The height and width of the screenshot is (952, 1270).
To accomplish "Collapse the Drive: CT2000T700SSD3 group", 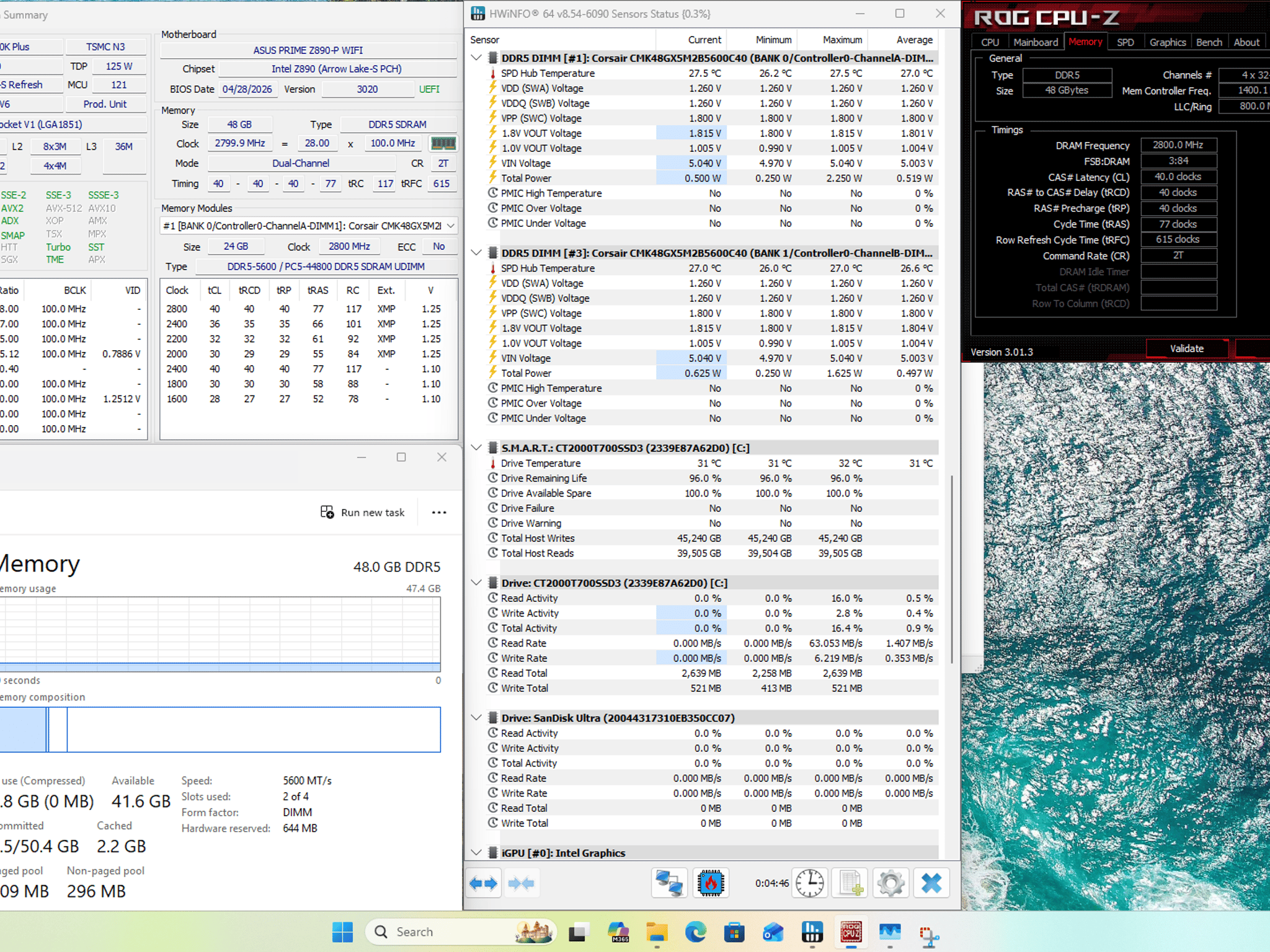I will (x=476, y=583).
